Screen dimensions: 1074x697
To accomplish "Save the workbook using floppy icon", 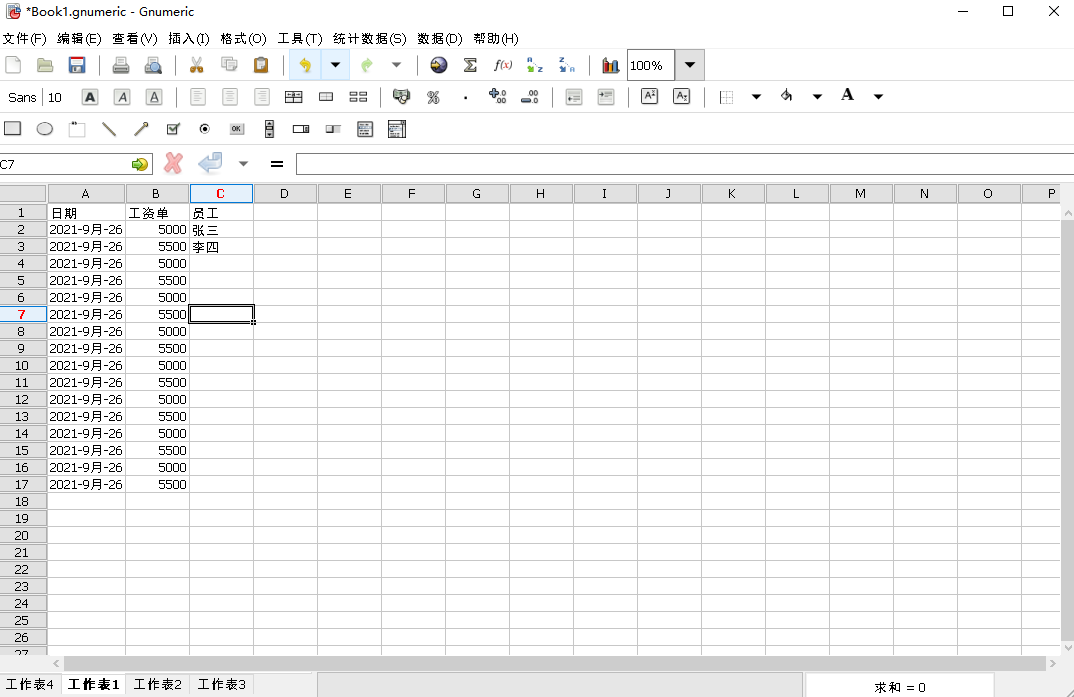I will coord(77,65).
